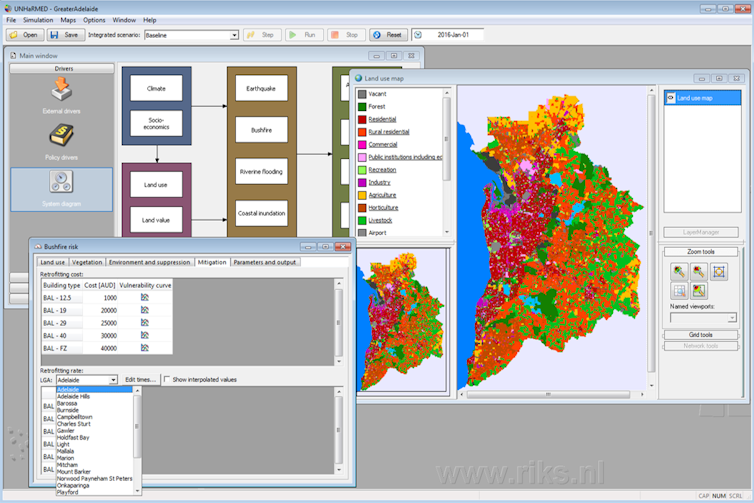Image resolution: width=754 pixels, height=503 pixels.
Task: Click the Open folder icon in toolbar
Action: [x=14, y=35]
